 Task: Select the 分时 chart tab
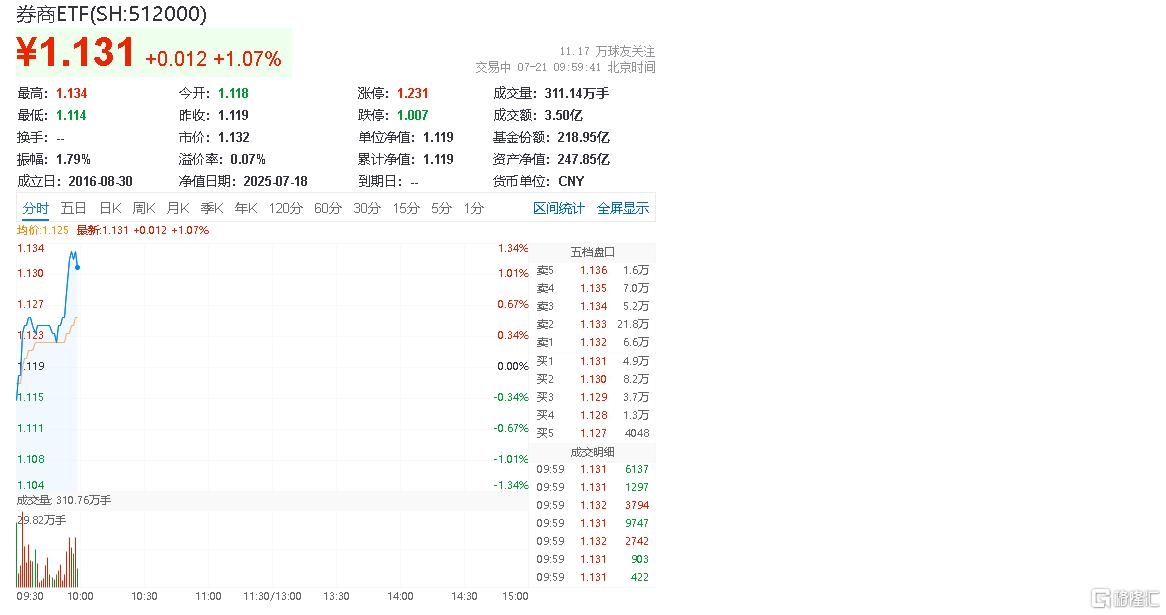click(x=35, y=208)
